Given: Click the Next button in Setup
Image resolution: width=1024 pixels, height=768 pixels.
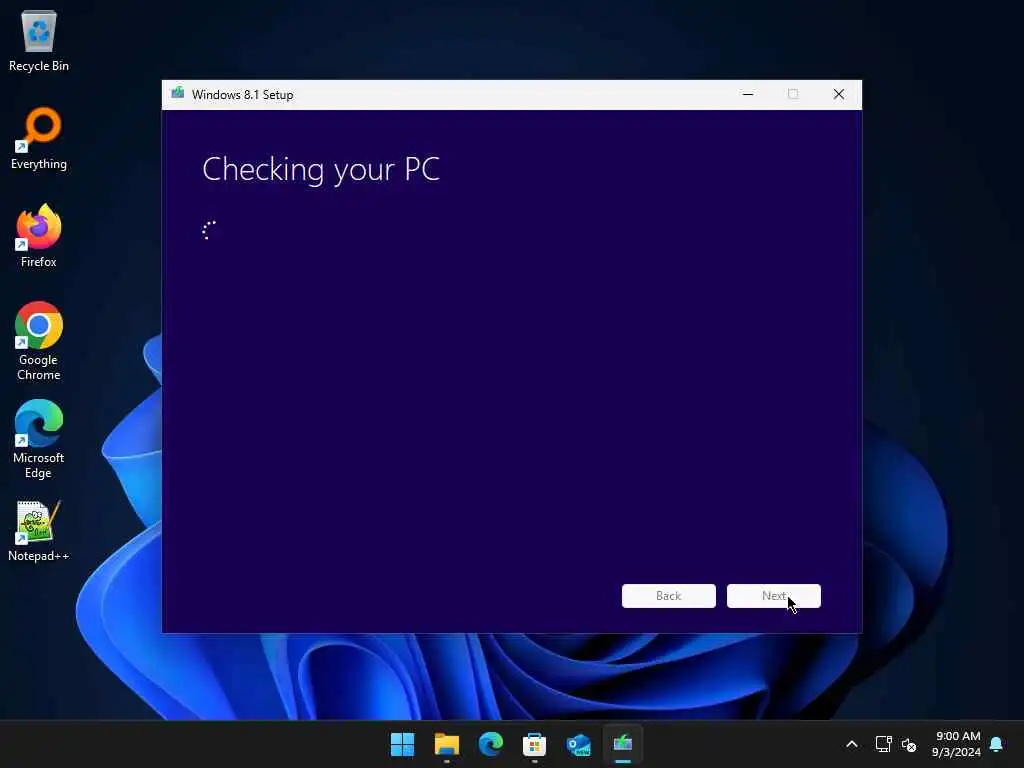Looking at the screenshot, I should [774, 596].
